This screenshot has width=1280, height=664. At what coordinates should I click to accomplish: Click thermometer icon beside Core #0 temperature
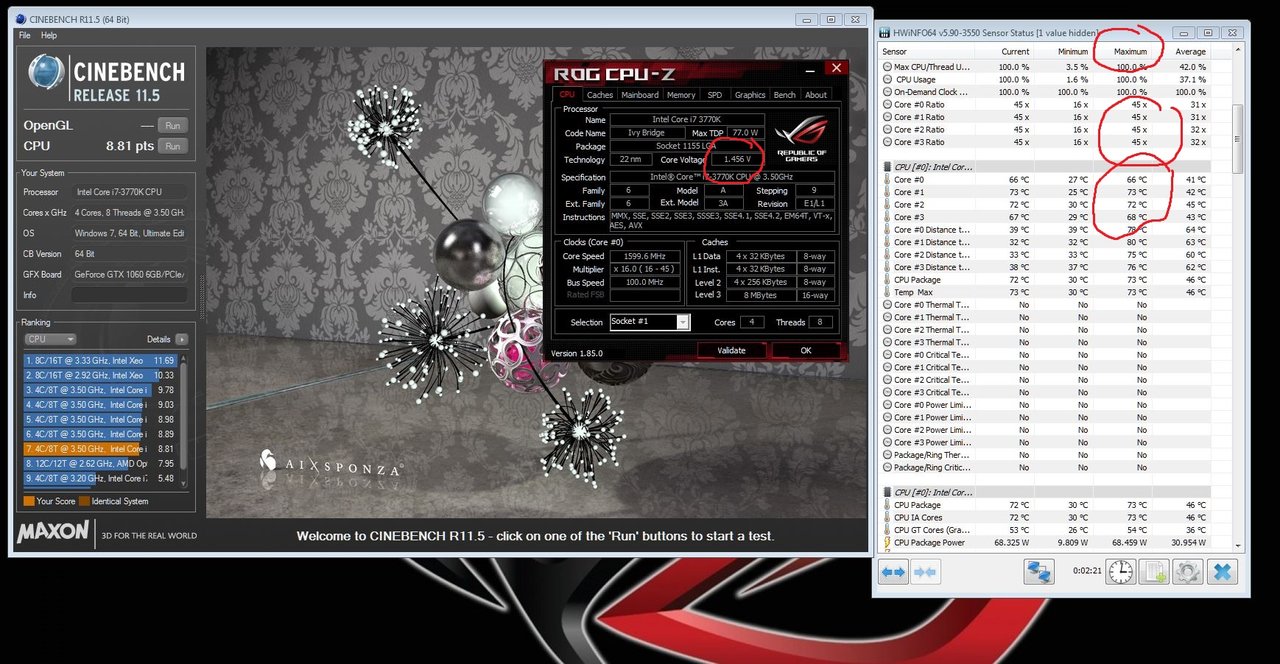(x=887, y=180)
